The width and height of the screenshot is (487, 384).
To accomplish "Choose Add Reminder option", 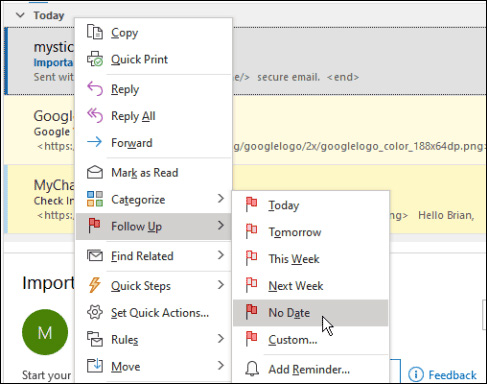I will [x=311, y=369].
